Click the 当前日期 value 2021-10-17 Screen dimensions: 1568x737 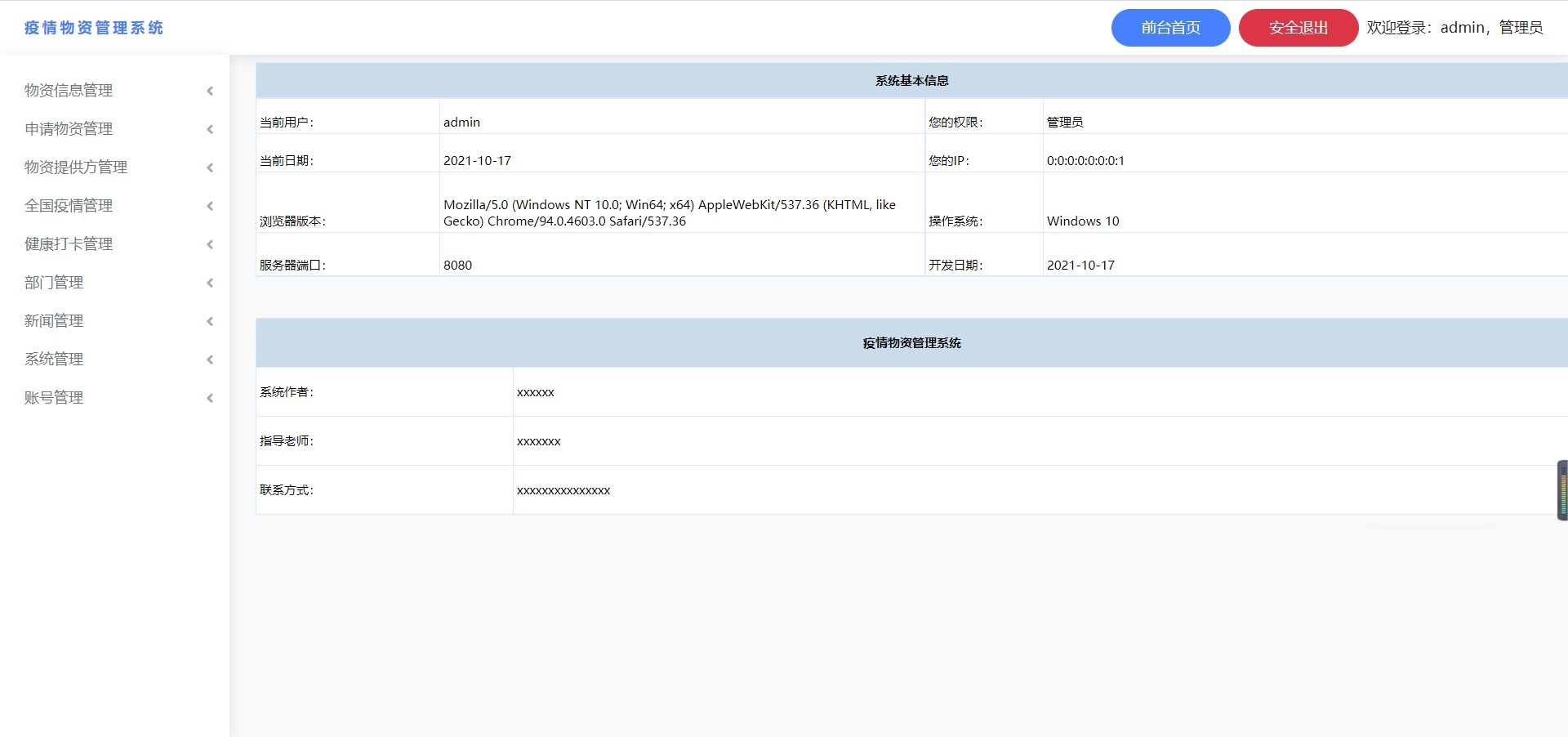point(477,161)
